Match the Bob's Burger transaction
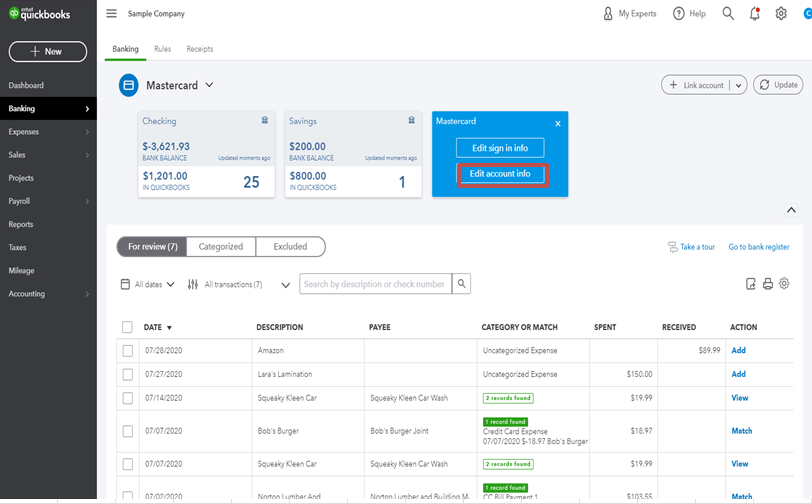Viewport: 812px width, 504px height. (742, 431)
